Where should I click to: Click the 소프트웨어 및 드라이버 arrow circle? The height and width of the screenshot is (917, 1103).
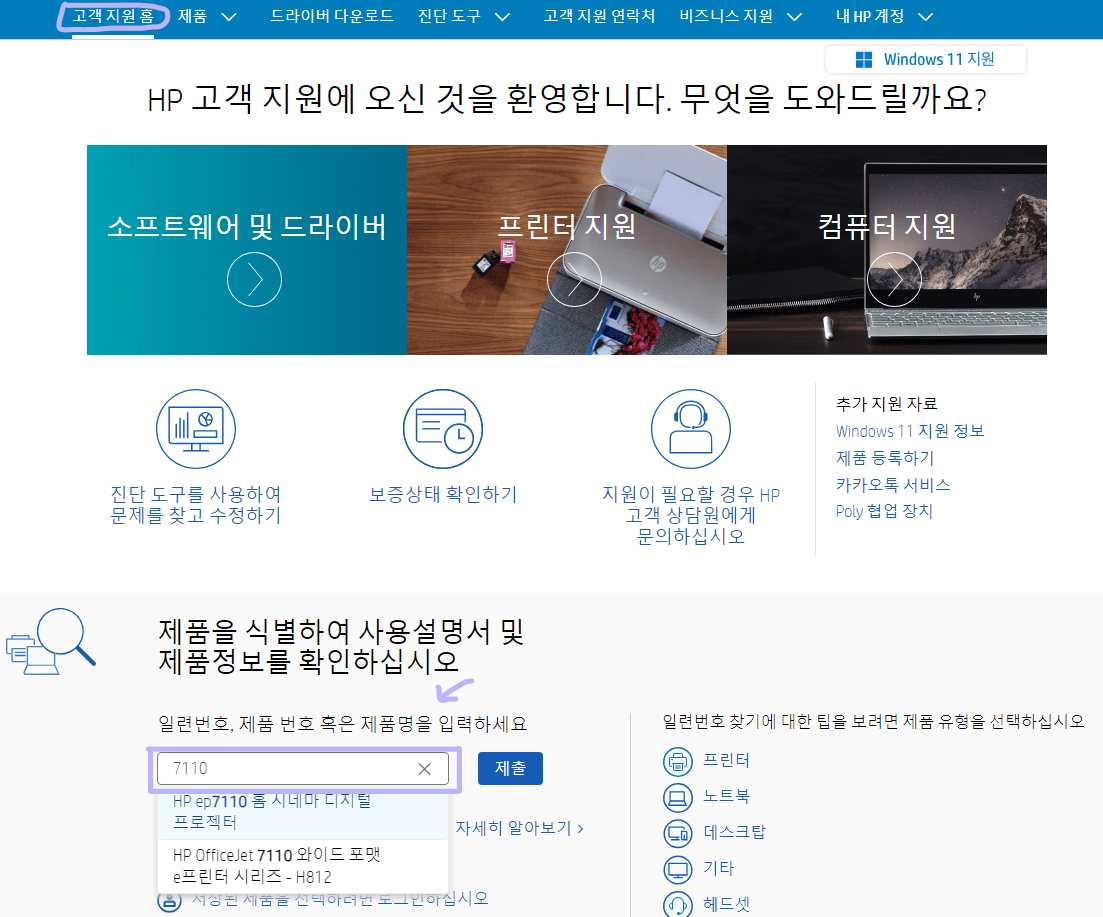pyautogui.click(x=254, y=279)
